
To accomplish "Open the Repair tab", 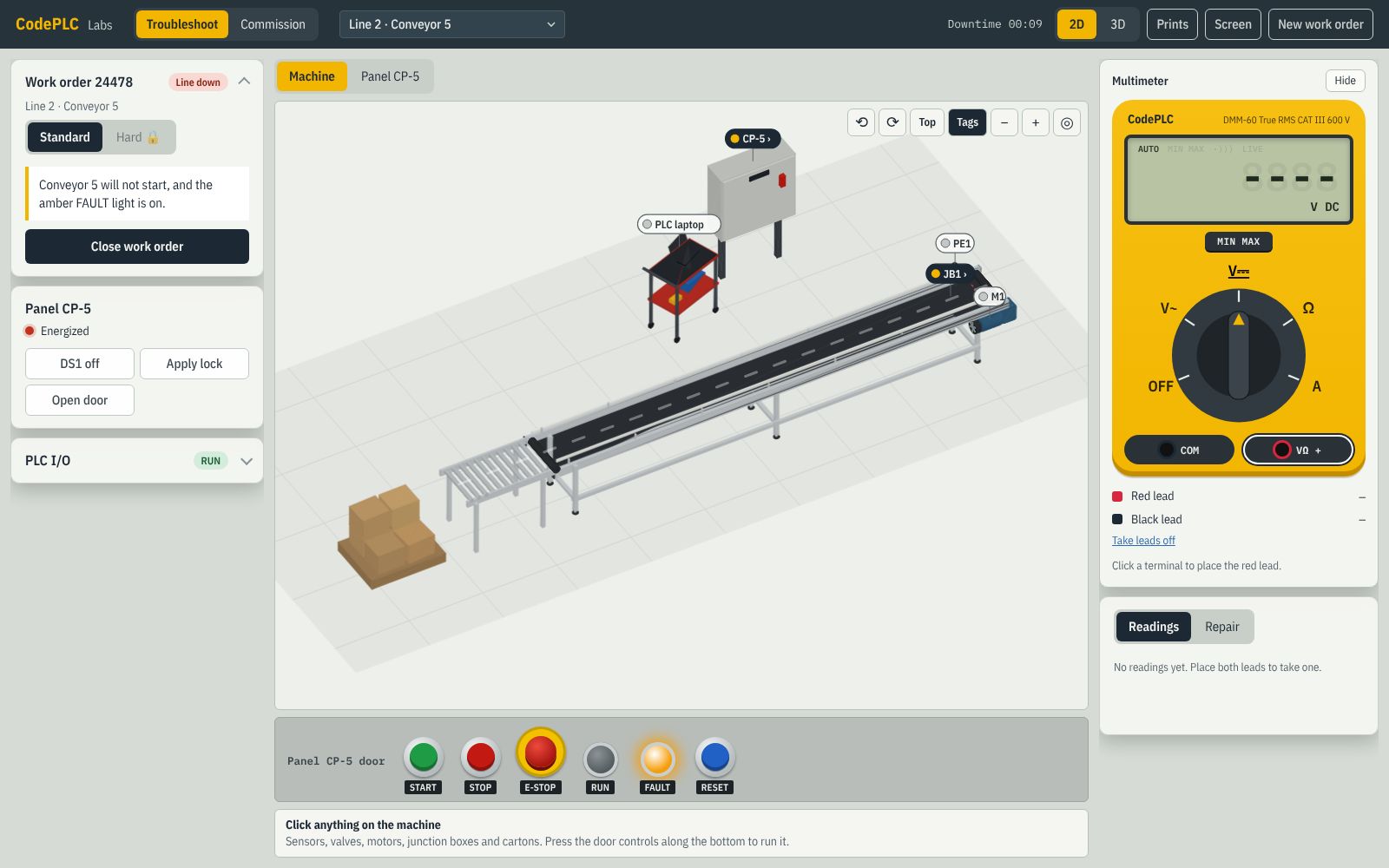I will pyautogui.click(x=1221, y=627).
